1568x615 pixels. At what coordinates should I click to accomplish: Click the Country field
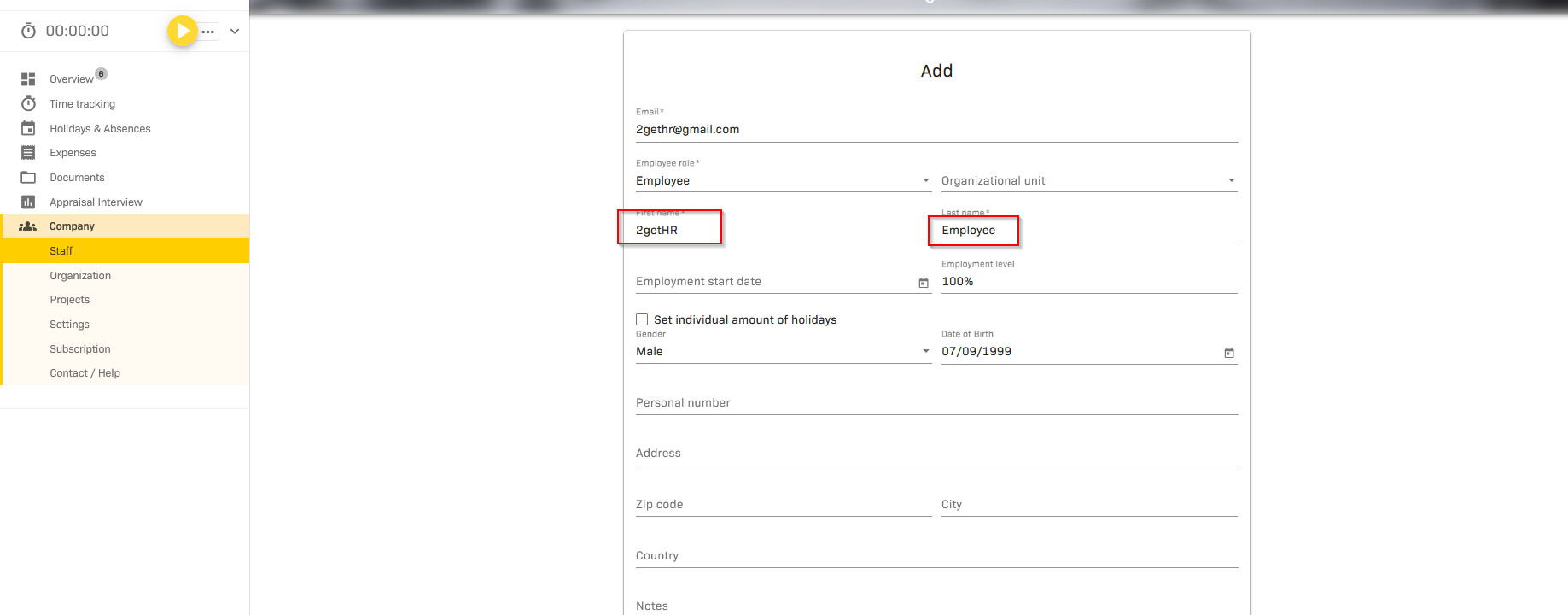[936, 556]
